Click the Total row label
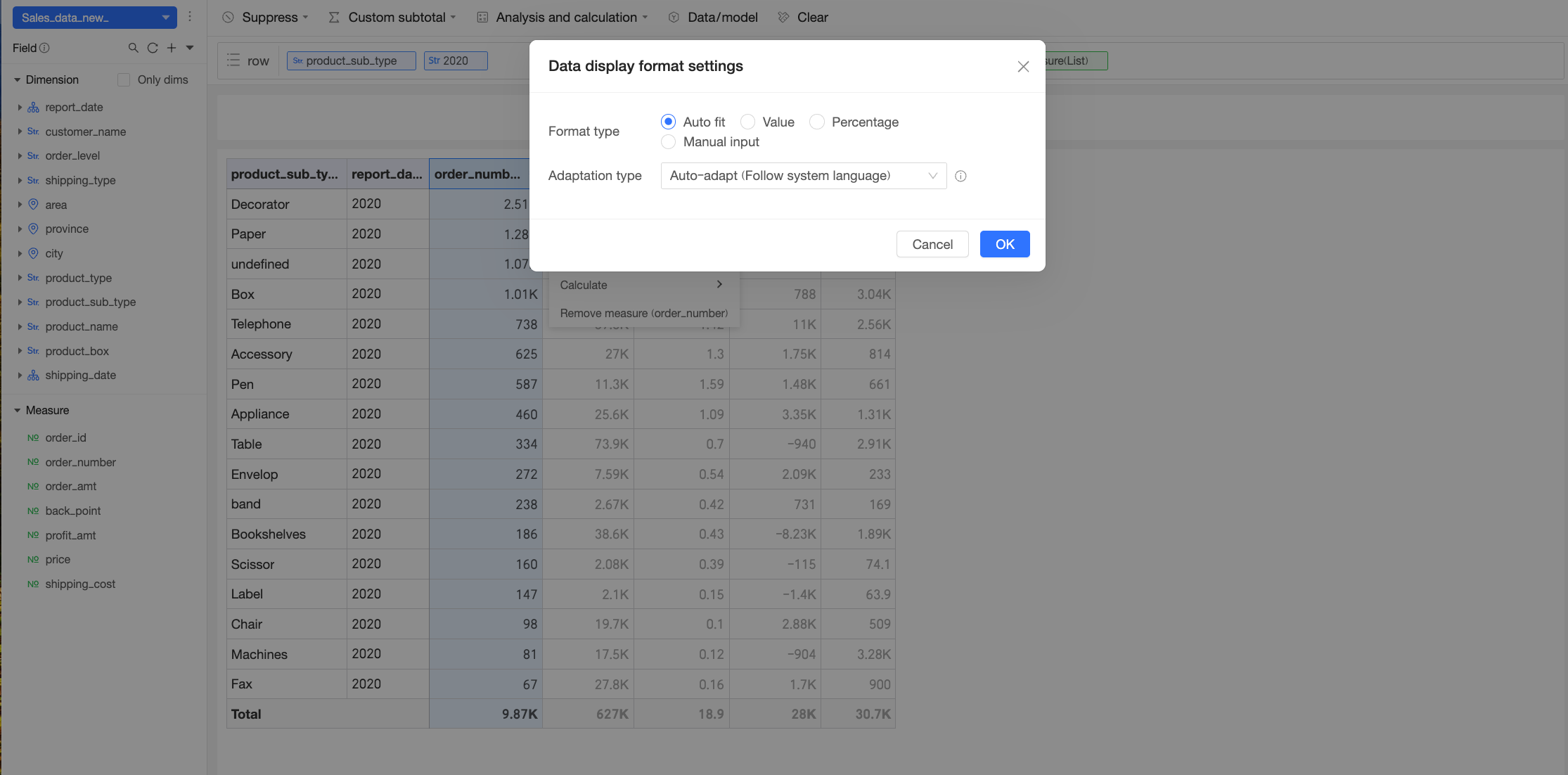The height and width of the screenshot is (775, 1568). 246,714
